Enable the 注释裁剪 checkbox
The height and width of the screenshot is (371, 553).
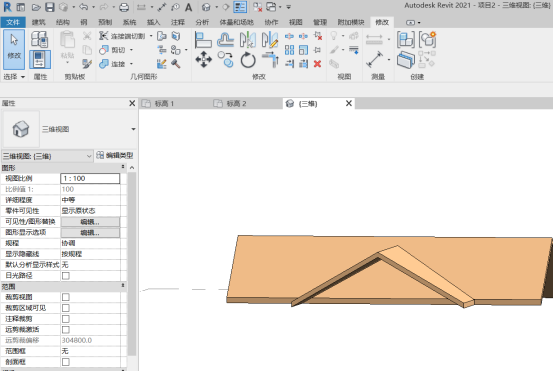[66, 319]
